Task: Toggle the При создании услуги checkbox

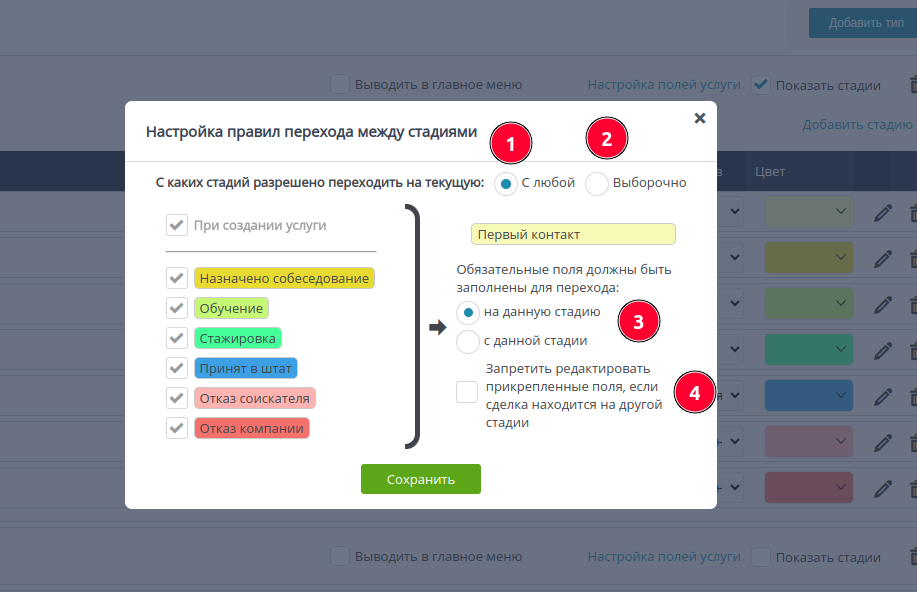Action: (x=177, y=225)
